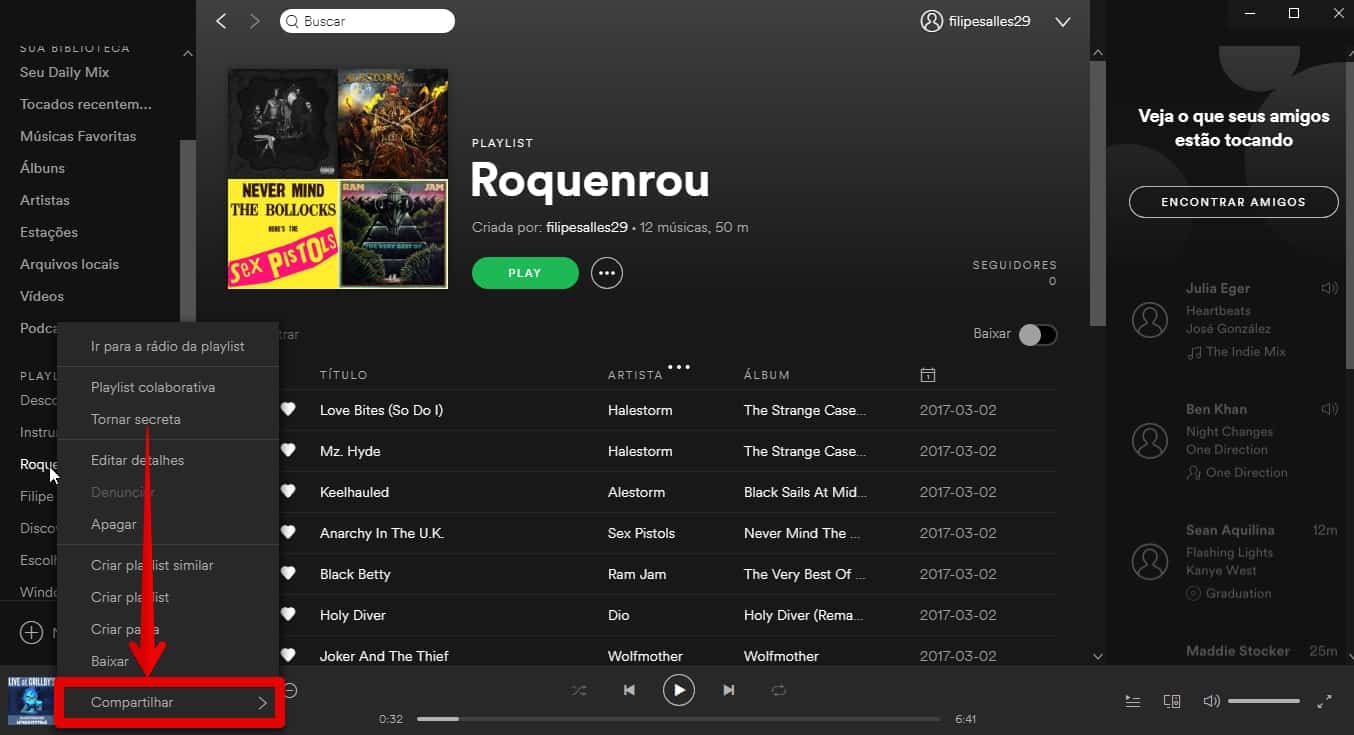Click the speaker icon beside Ben Khan
Viewport: 1354px width, 735px height.
pos(1329,409)
